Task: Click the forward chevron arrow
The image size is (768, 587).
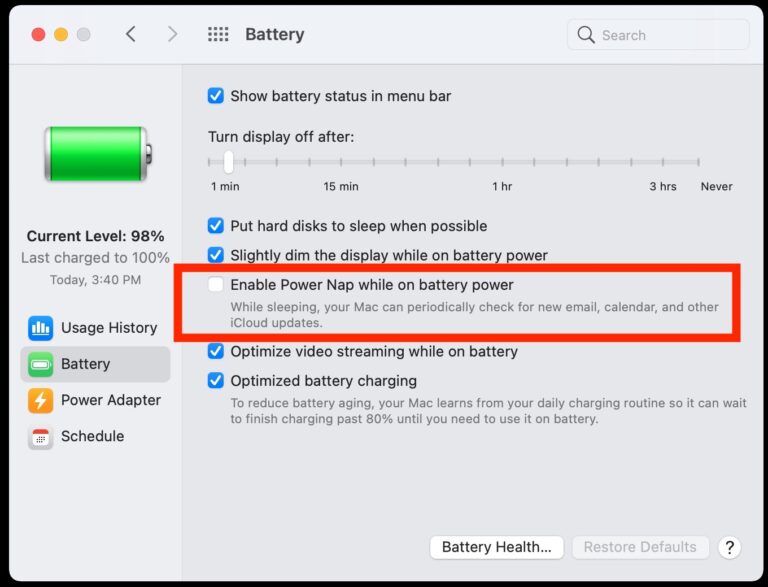Action: pyautogui.click(x=172, y=34)
